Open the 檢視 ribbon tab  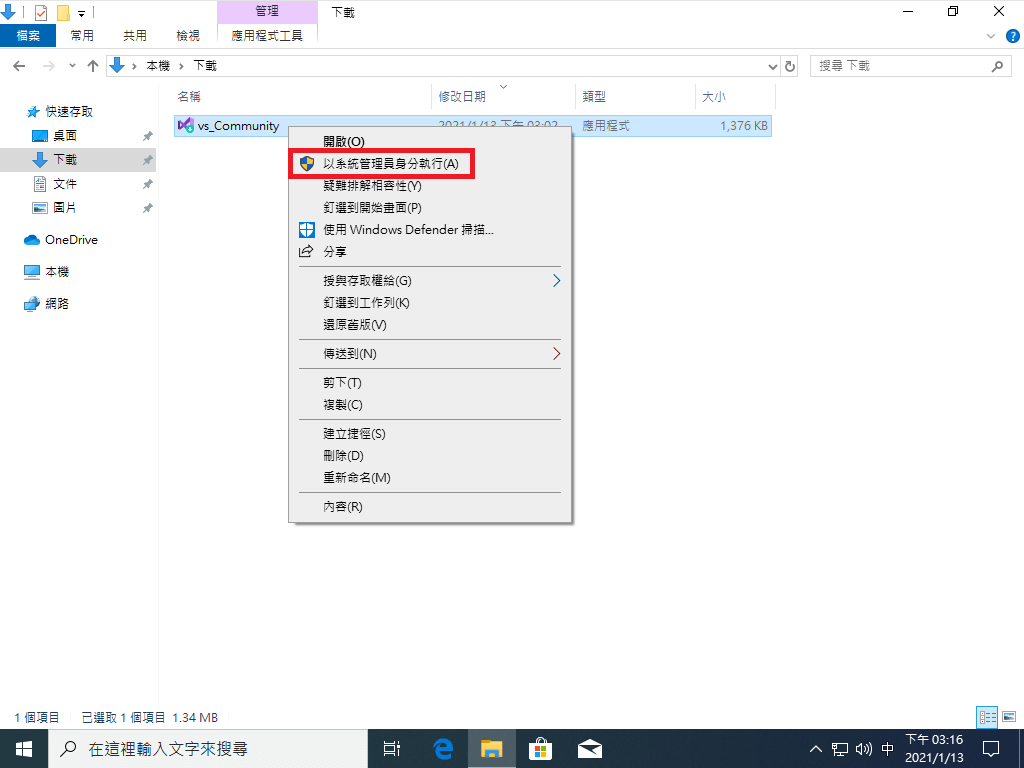tap(188, 35)
